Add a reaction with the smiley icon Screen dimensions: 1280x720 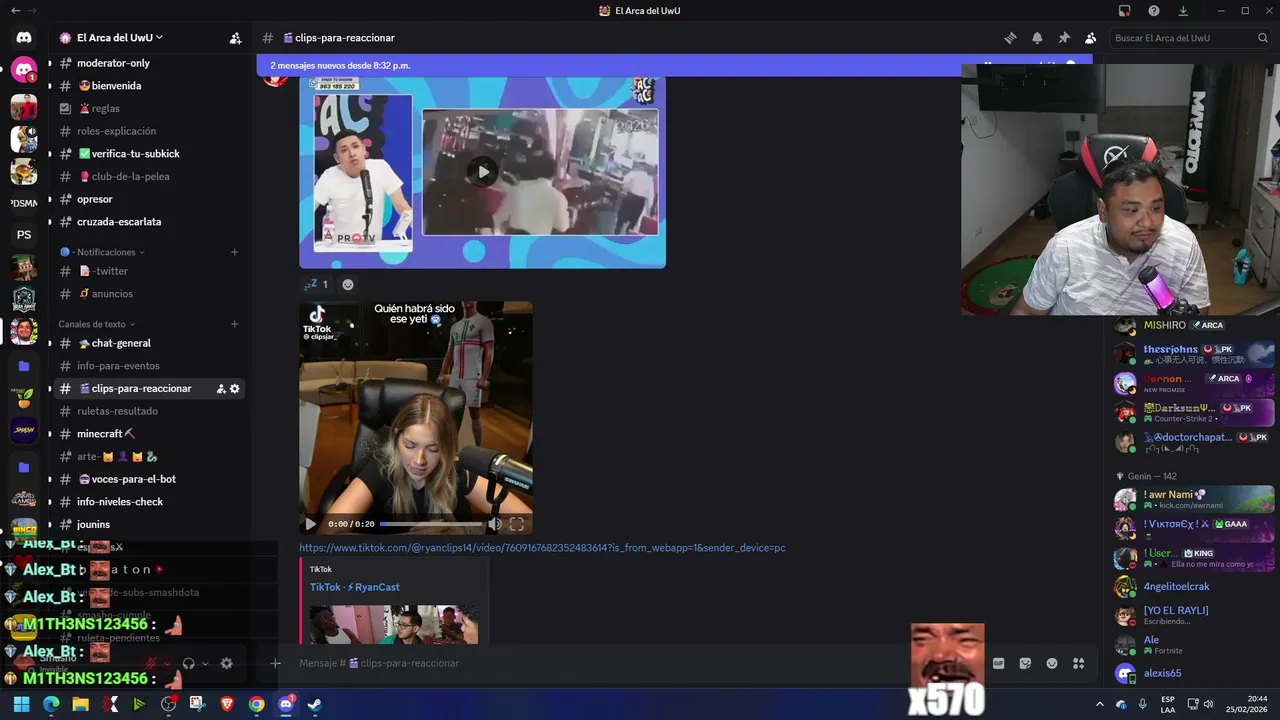(348, 284)
